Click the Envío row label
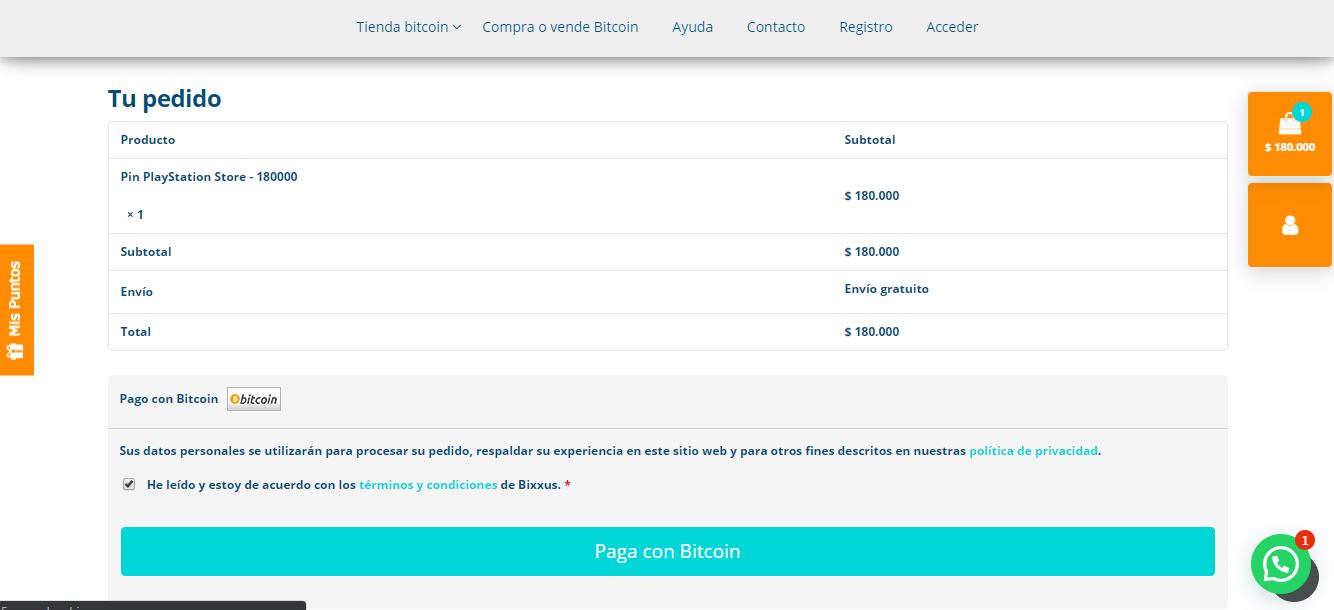This screenshot has height=610, width=1334. 137,292
